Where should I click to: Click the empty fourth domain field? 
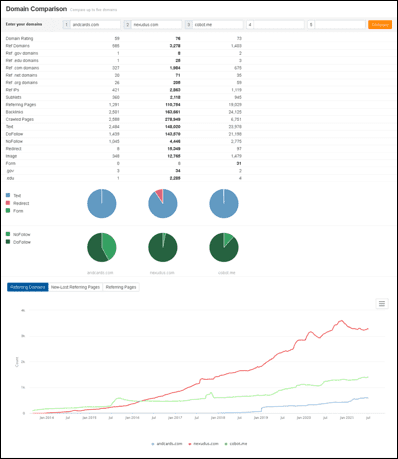click(279, 25)
